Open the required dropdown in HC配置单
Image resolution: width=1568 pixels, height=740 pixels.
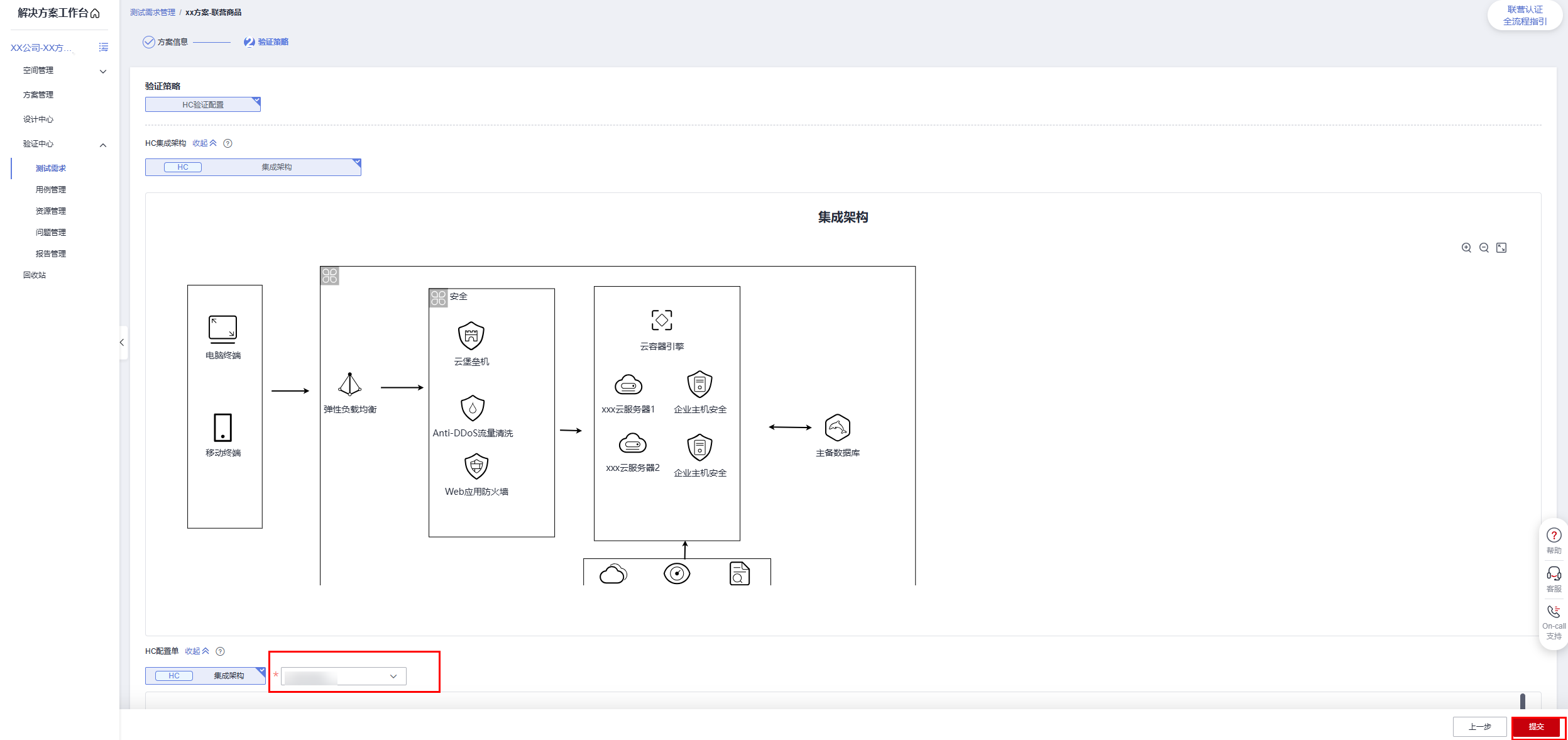point(344,676)
